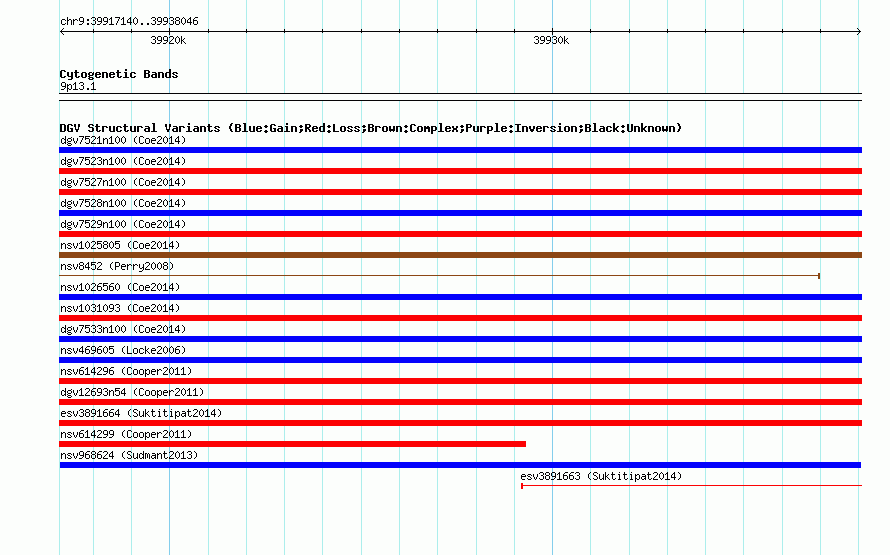This screenshot has height=555, width=890.
Task: Click the 39930k ruler position label
Action: [x=551, y=40]
